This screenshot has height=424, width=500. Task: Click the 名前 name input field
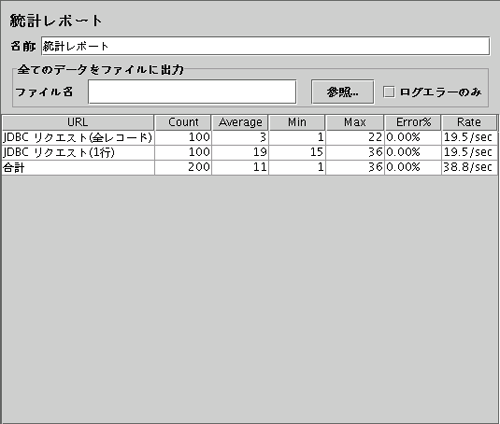coord(265,46)
